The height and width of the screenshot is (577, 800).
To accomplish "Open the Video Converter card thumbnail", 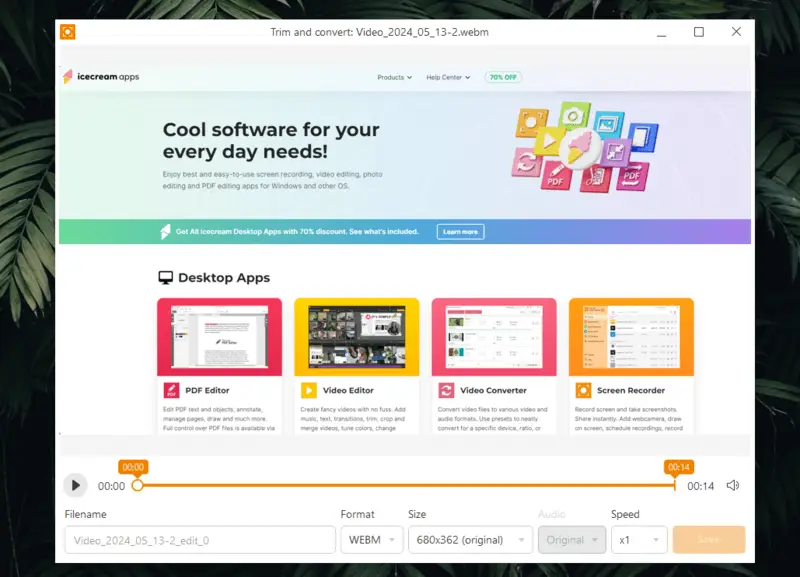I will tap(494, 337).
